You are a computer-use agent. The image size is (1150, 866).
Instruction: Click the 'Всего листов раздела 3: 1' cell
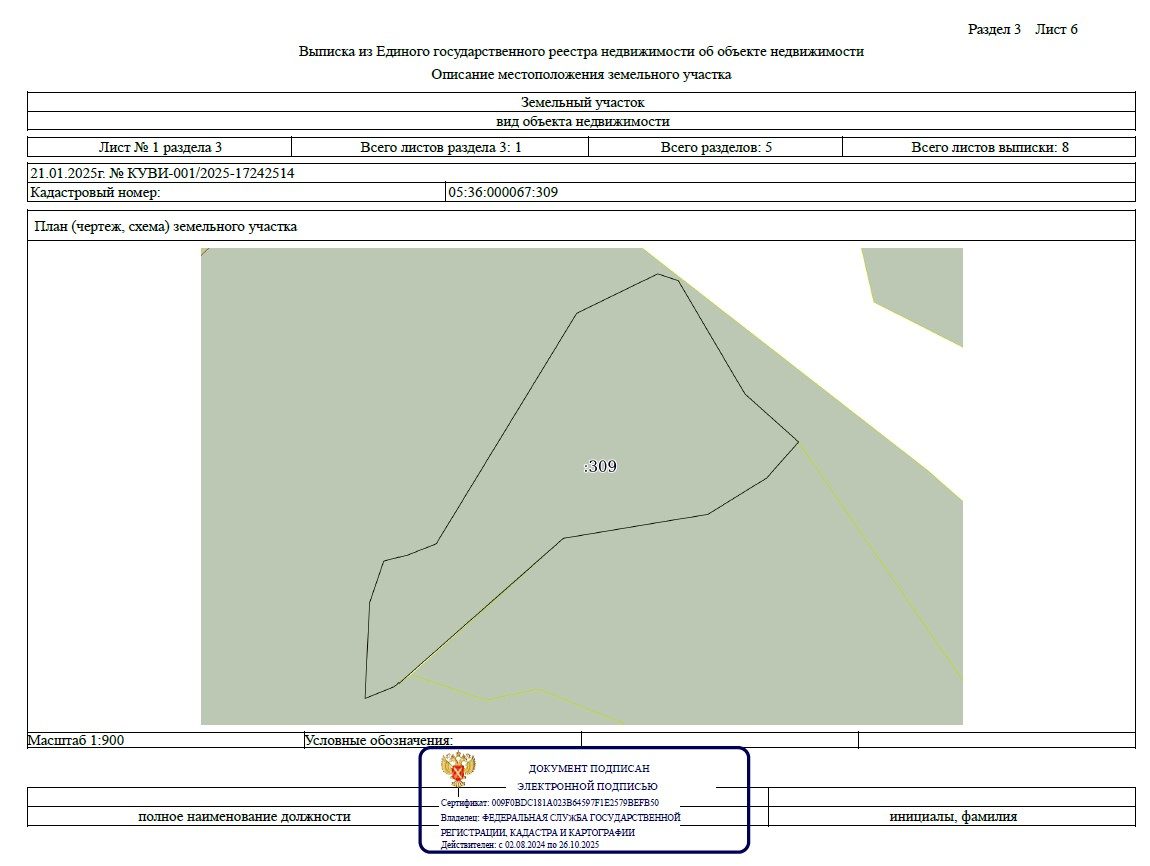[440, 147]
